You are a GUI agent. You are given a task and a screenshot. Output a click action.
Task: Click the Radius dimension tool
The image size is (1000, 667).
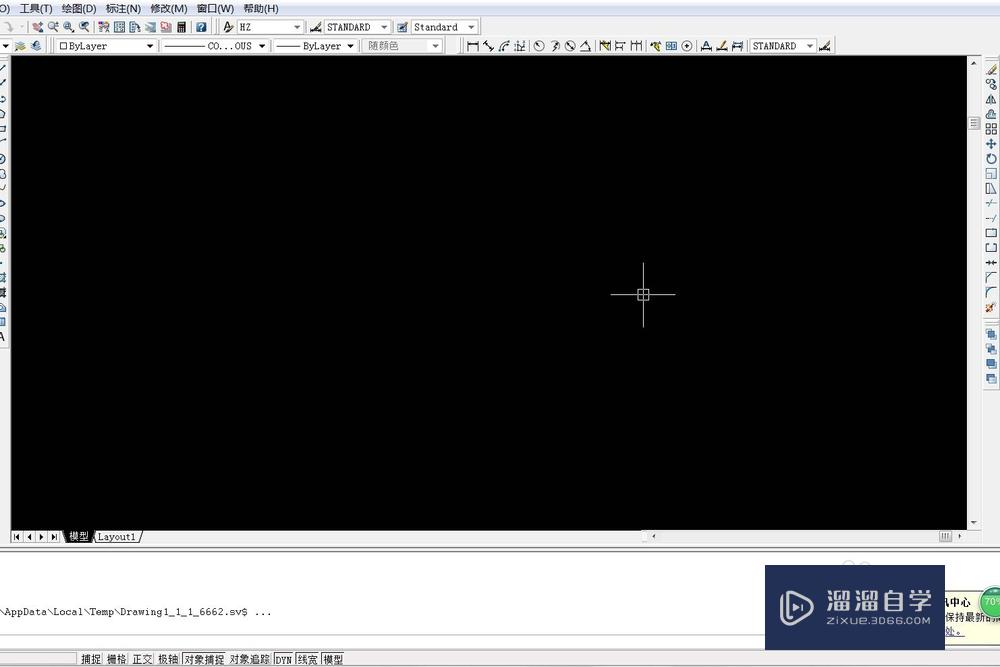(539, 46)
